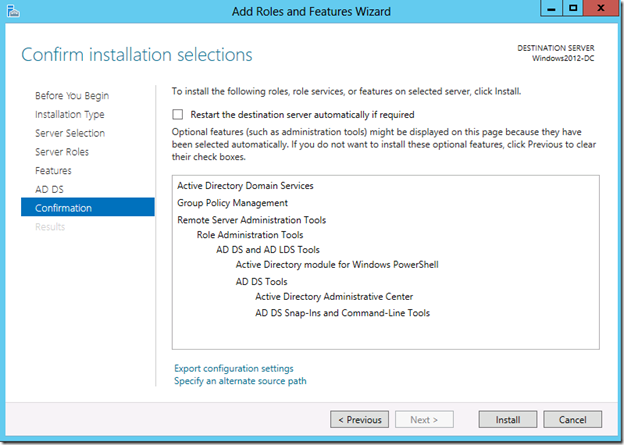
Task: Click the Windows2012-DC destination server name
Action: click(x=563, y=58)
